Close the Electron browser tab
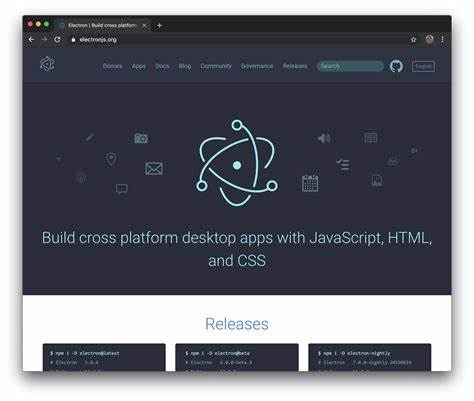 click(144, 25)
